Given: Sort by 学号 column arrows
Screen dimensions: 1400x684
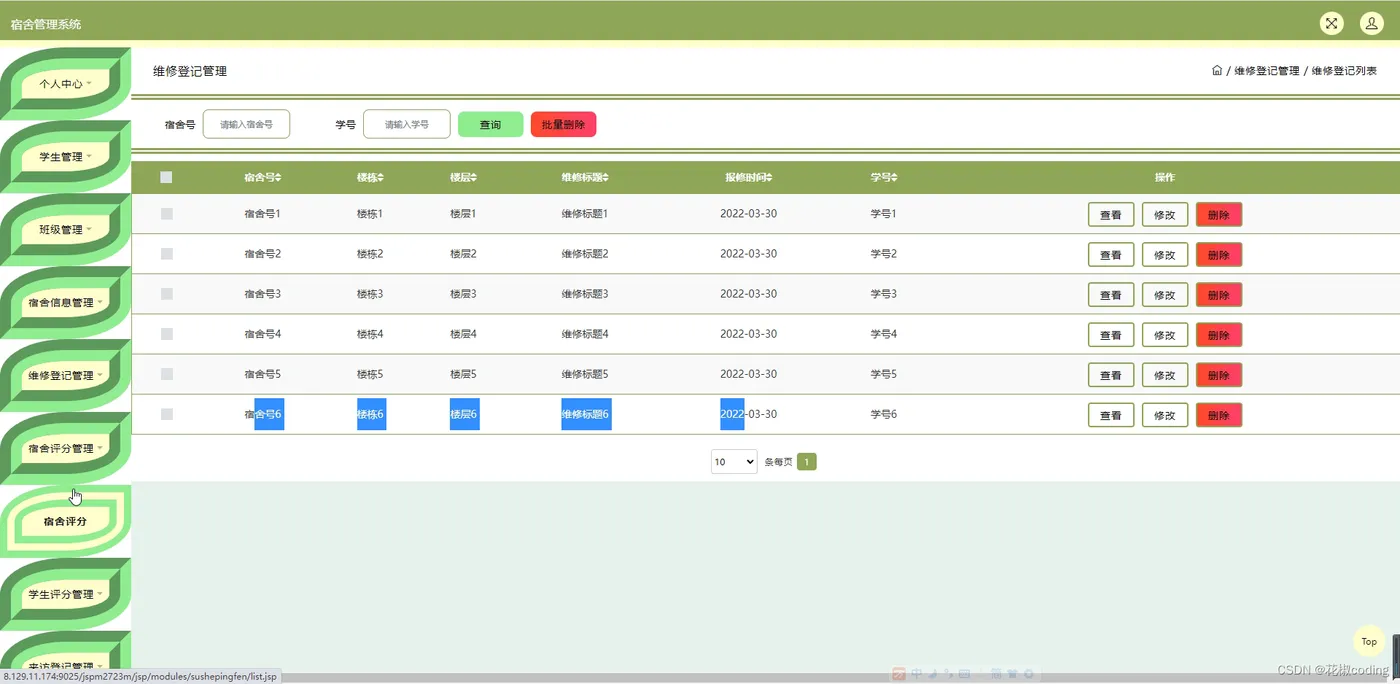Looking at the screenshot, I should pyautogui.click(x=894, y=178).
